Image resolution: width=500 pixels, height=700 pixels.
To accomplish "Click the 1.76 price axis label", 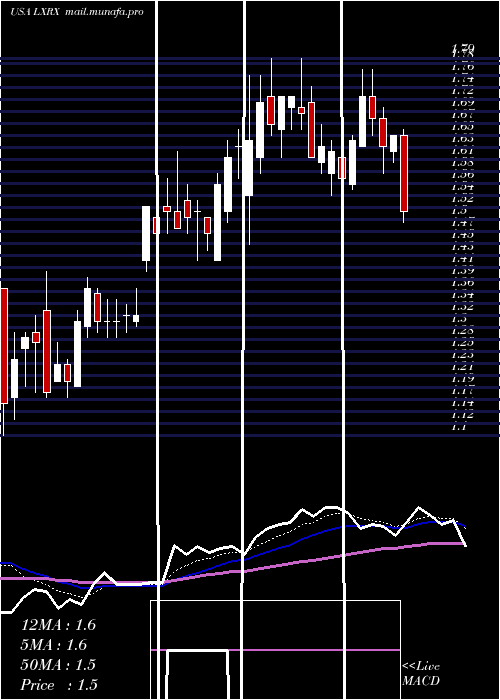I will (463, 67).
